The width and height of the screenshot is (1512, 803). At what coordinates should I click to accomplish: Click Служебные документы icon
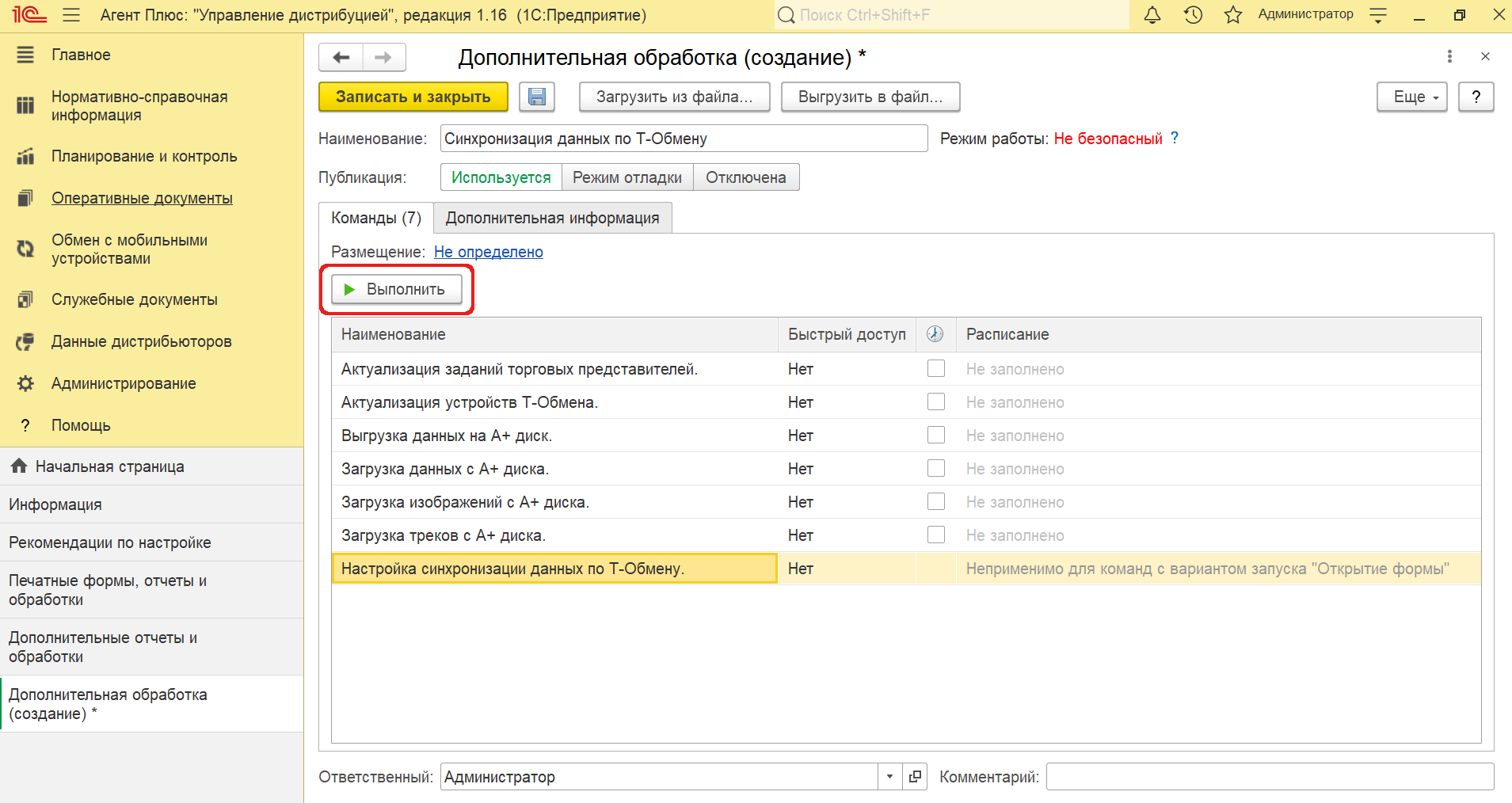point(25,299)
